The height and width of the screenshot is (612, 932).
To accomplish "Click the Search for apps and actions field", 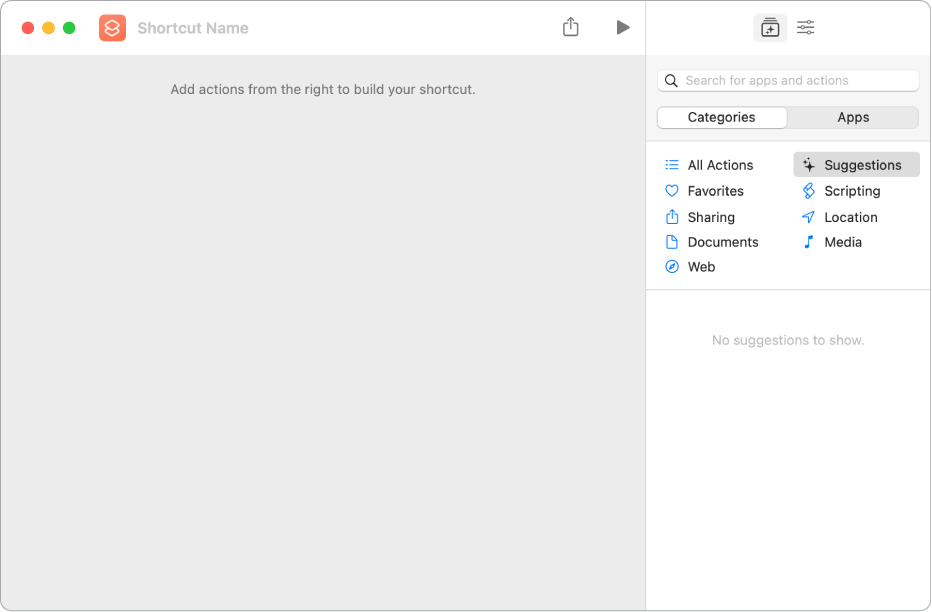I will pos(795,81).
